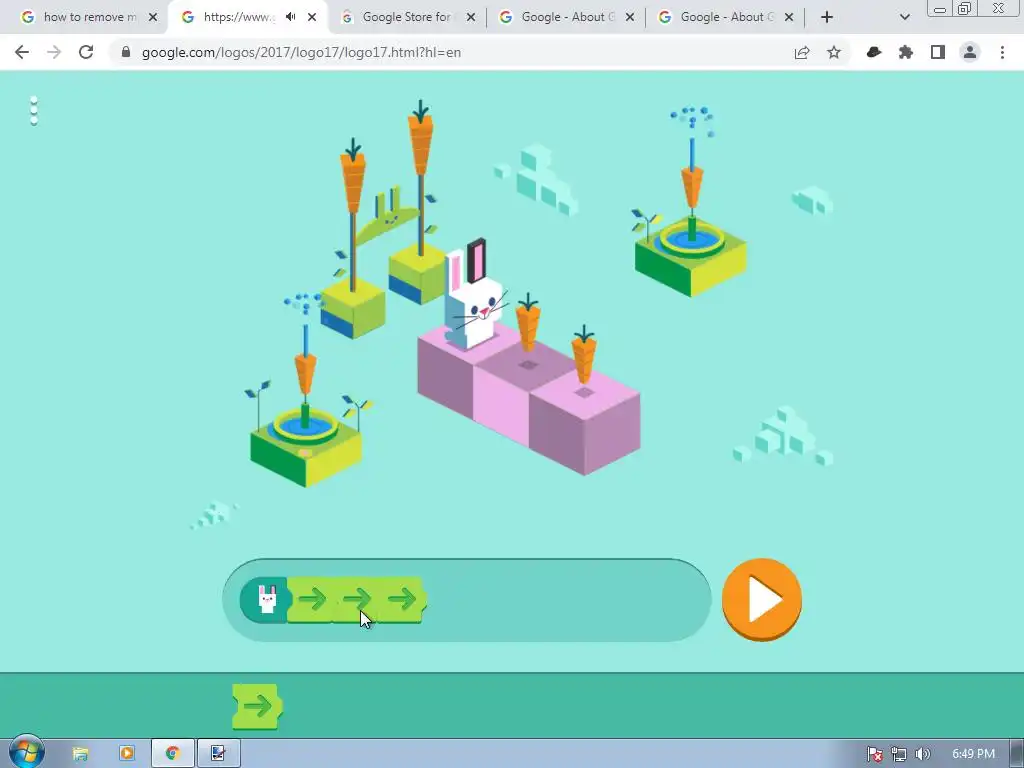Image resolution: width=1024 pixels, height=768 pixels.
Task: Reload the current page
Action: coord(86,52)
